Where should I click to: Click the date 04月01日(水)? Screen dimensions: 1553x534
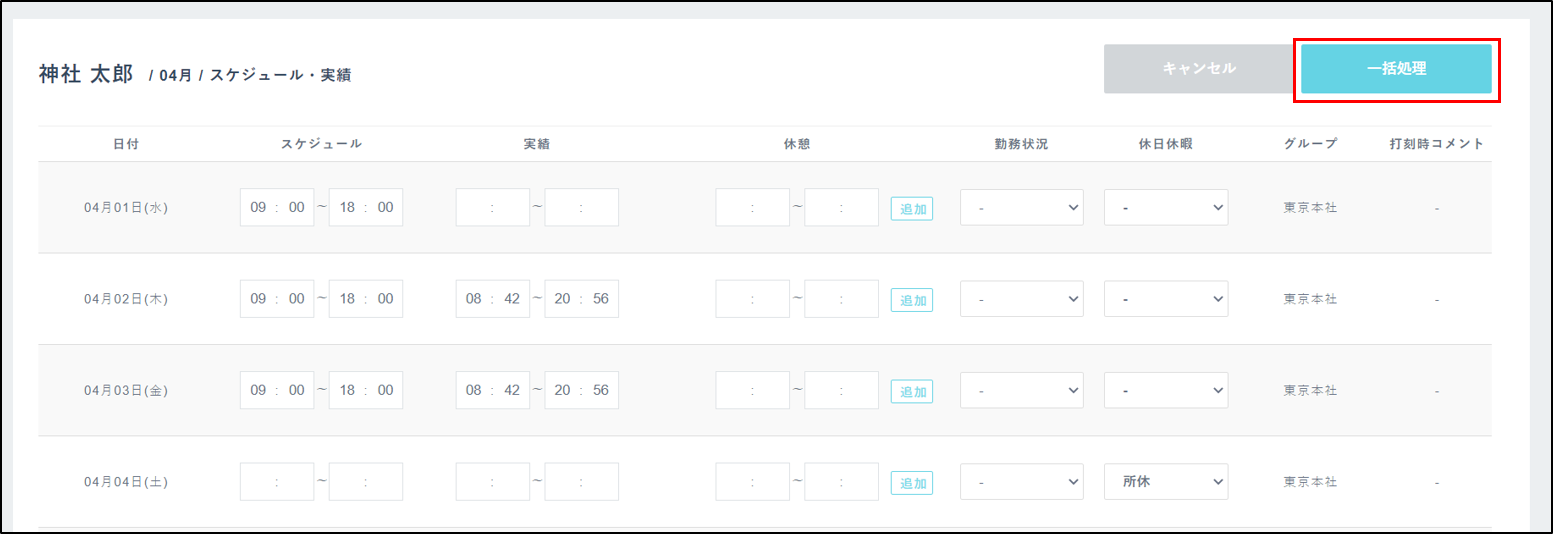126,208
